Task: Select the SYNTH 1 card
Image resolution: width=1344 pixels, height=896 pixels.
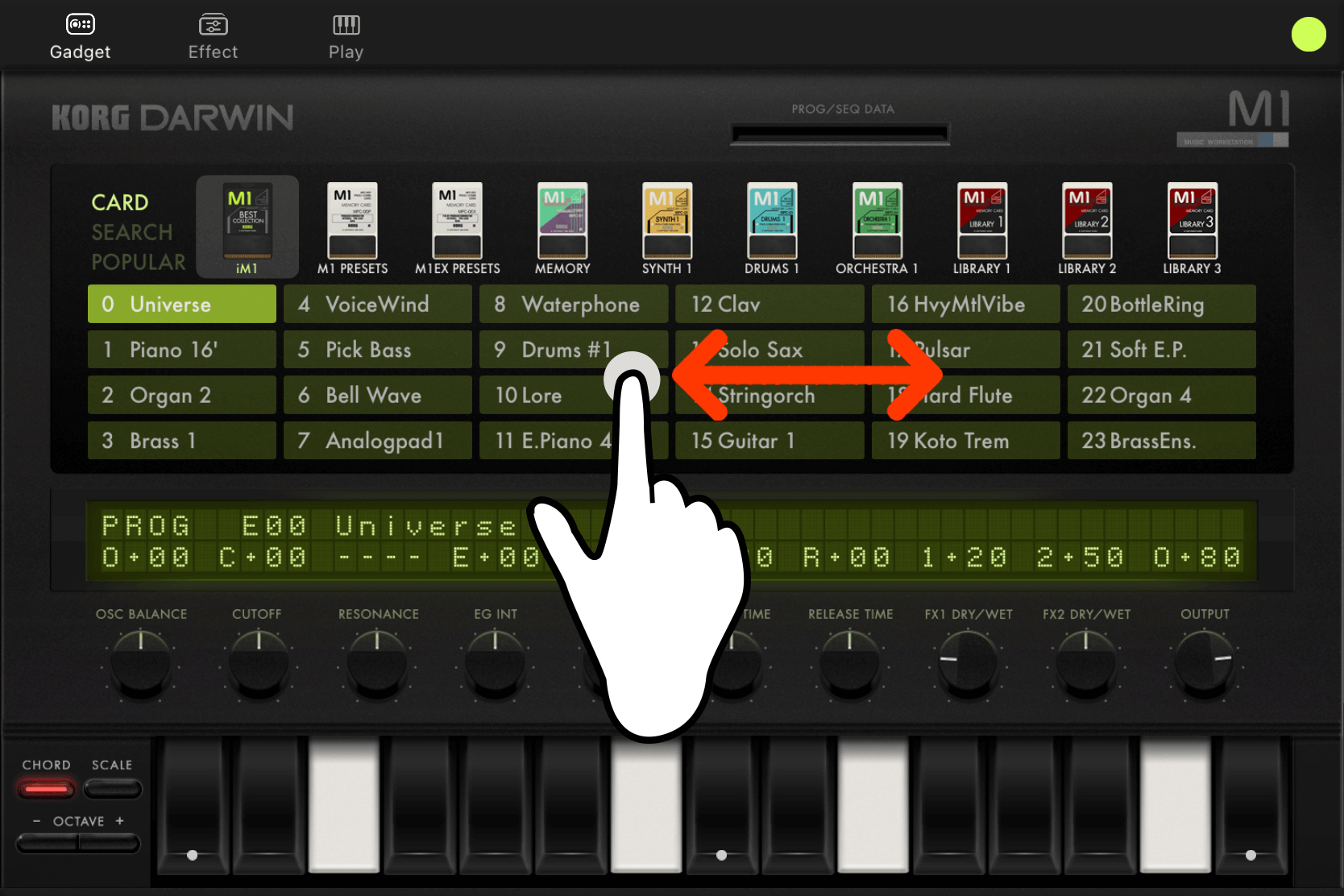Action: click(667, 229)
